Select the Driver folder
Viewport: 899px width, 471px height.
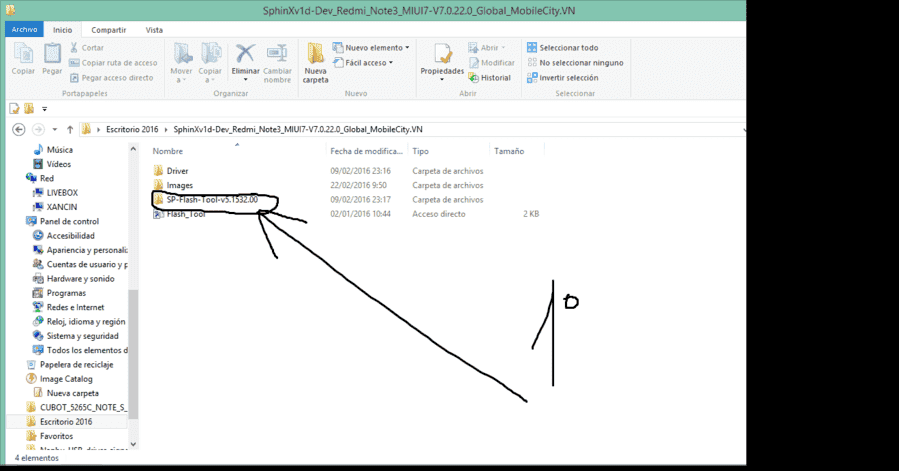(x=171, y=171)
